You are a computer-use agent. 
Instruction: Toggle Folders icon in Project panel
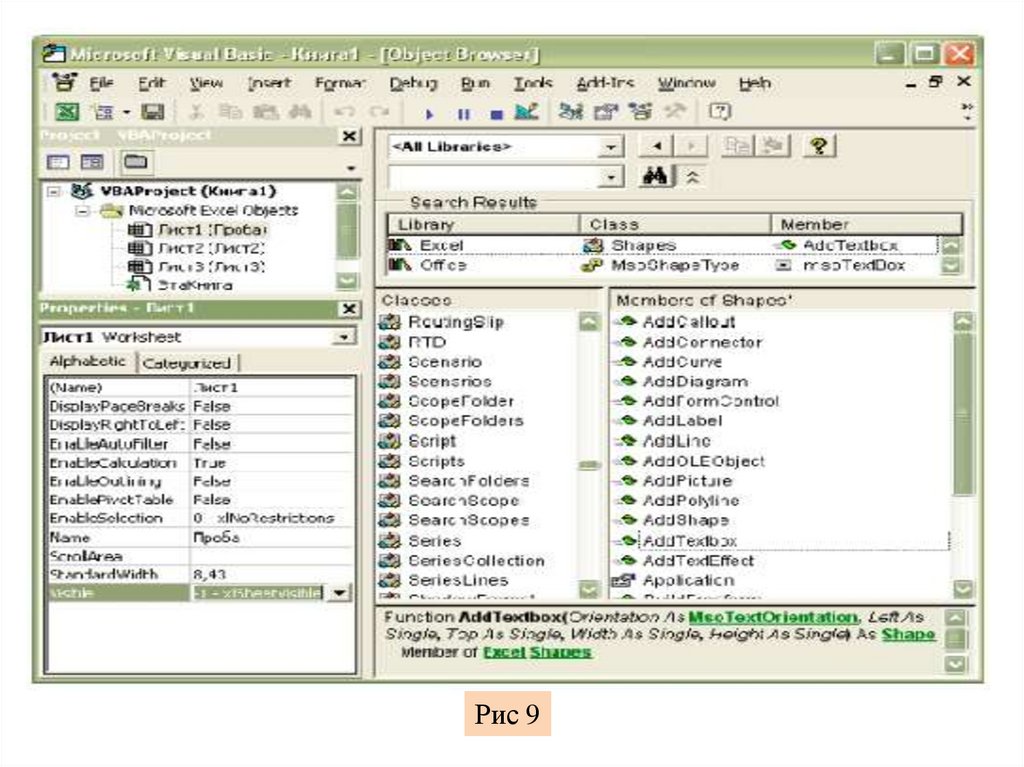point(135,162)
